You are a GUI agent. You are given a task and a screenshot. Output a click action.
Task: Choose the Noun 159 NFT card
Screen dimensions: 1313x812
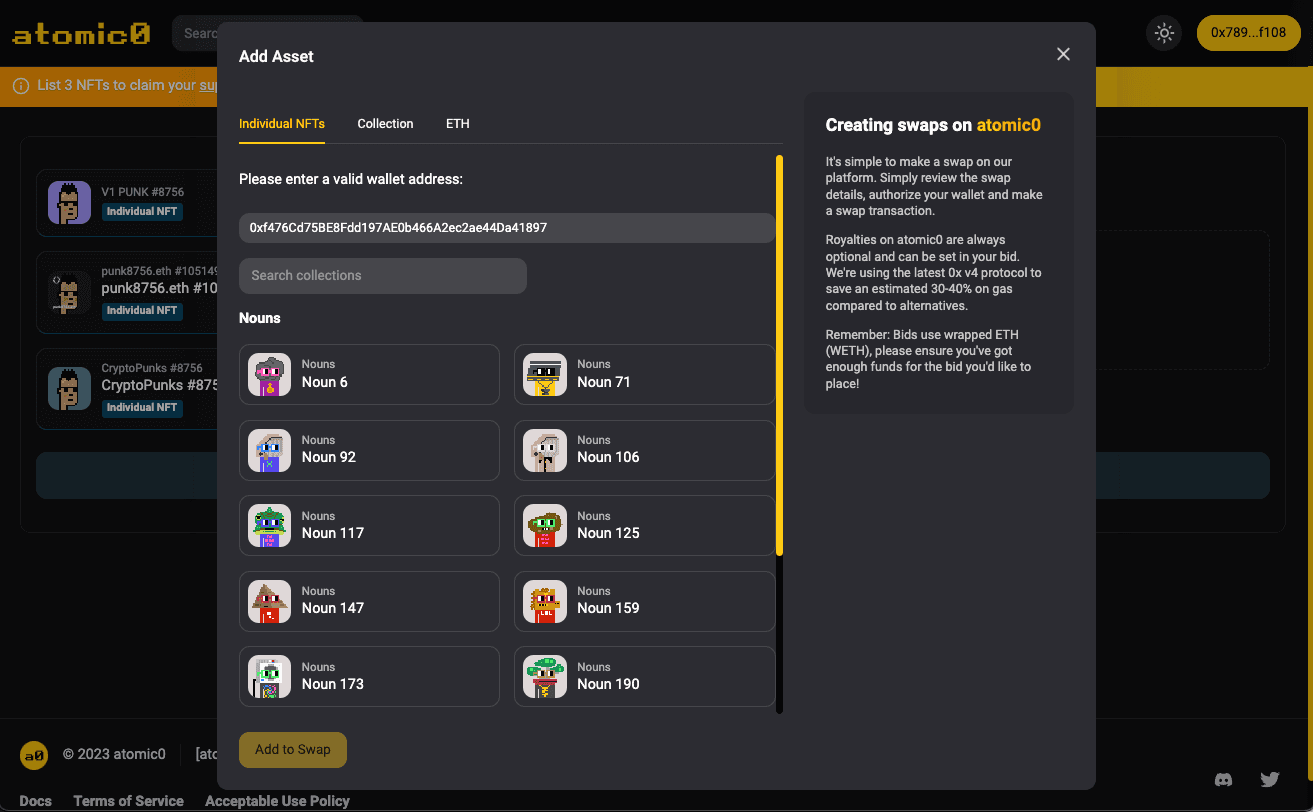pos(644,601)
